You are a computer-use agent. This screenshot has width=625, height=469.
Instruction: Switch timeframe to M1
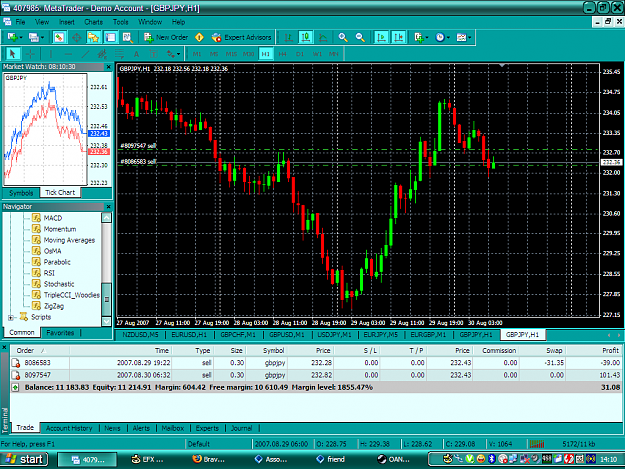coord(197,54)
